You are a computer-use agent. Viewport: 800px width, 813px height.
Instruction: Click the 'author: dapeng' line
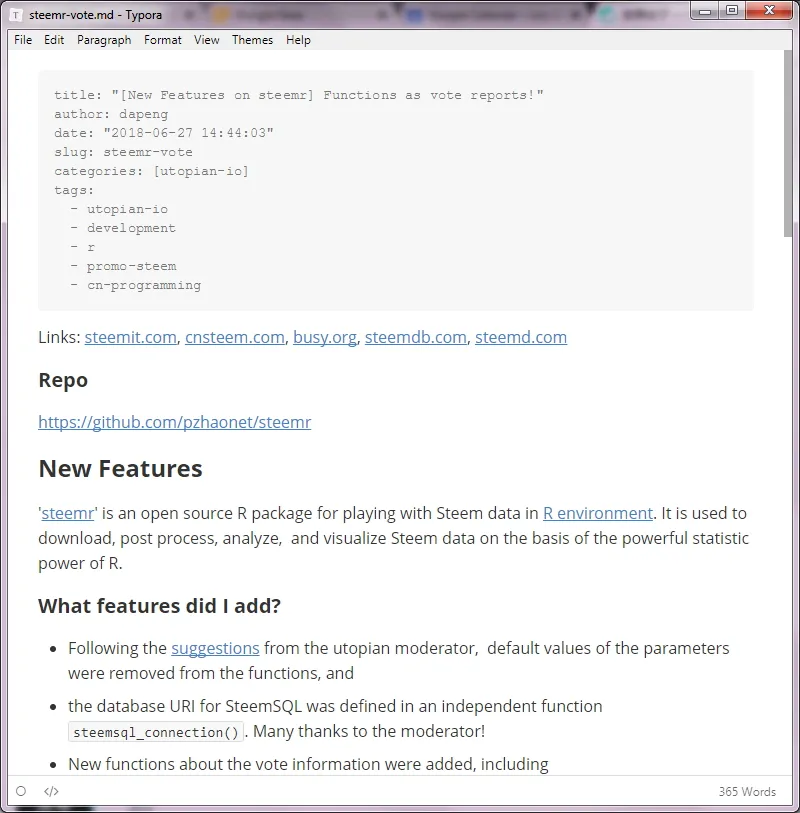click(111, 115)
